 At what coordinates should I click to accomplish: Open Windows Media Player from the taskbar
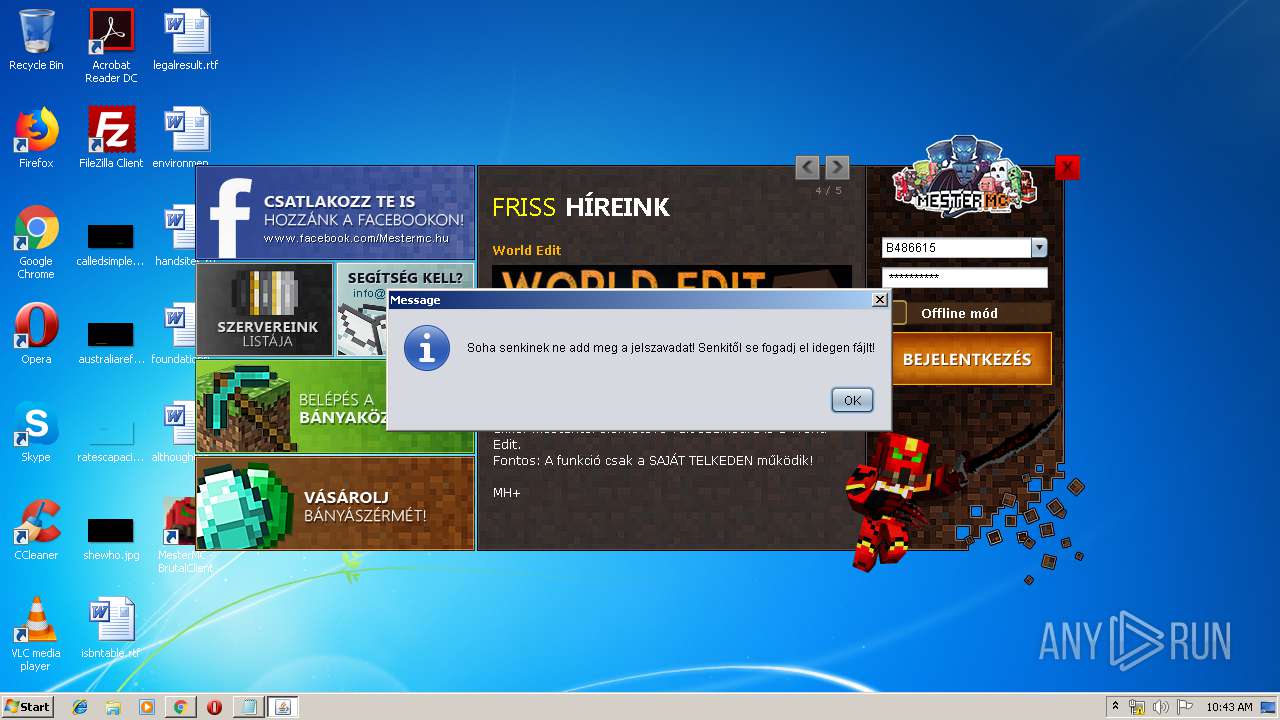point(147,707)
